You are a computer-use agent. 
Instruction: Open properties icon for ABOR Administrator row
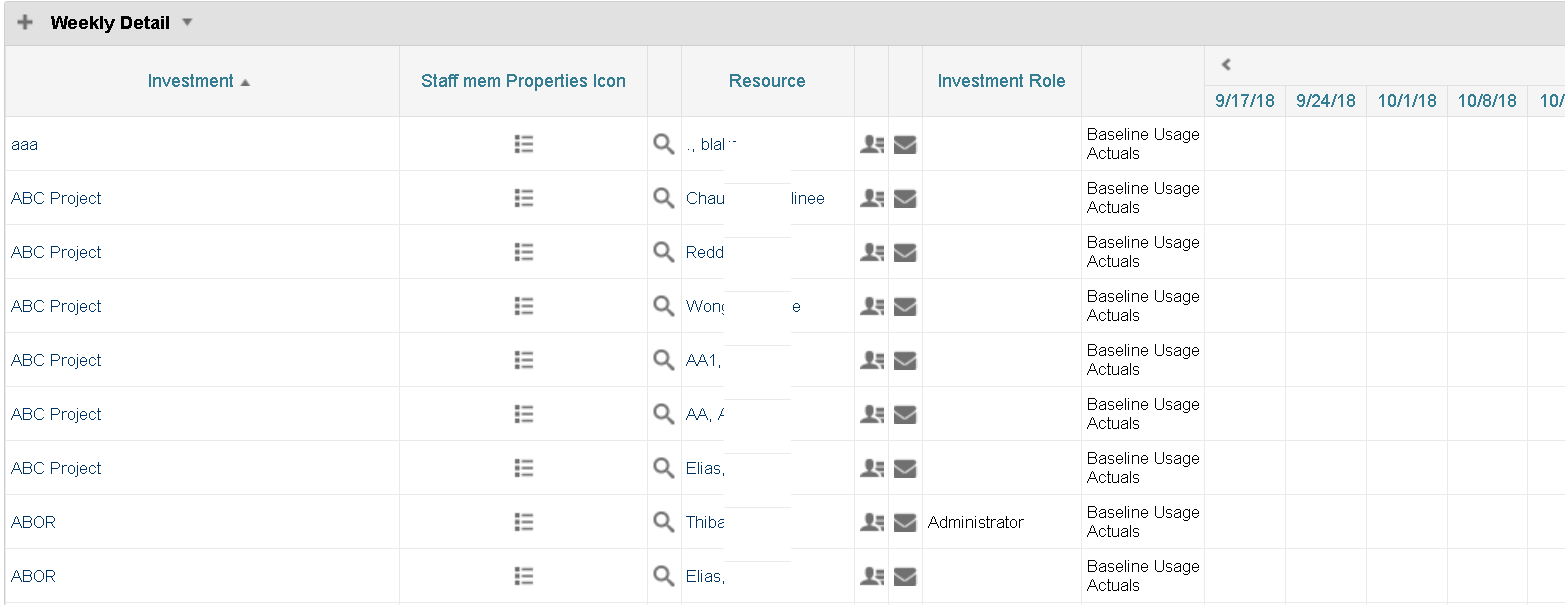tap(523, 522)
